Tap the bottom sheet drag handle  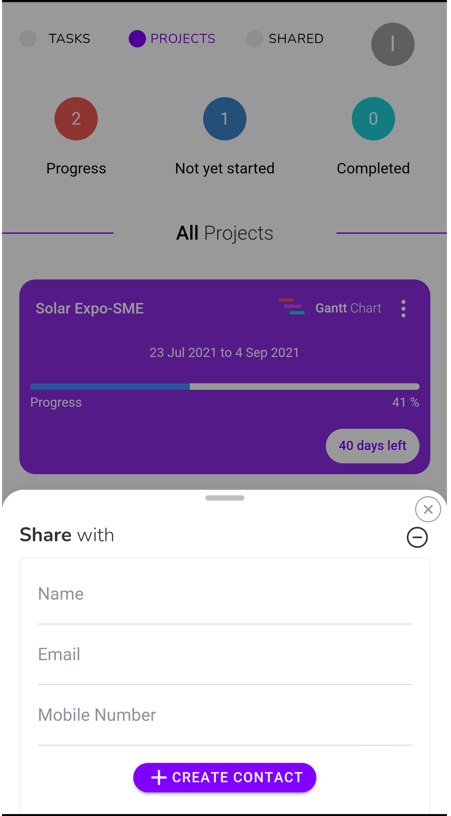[225, 498]
